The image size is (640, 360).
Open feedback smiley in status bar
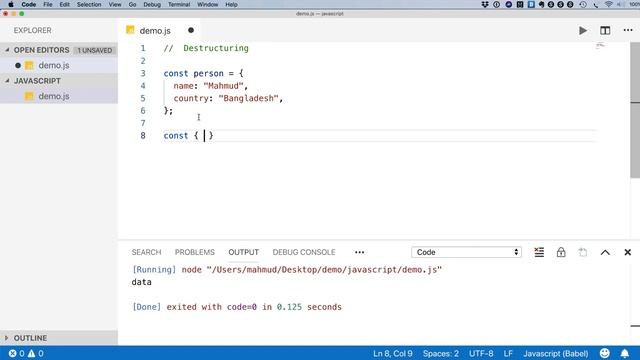604,353
